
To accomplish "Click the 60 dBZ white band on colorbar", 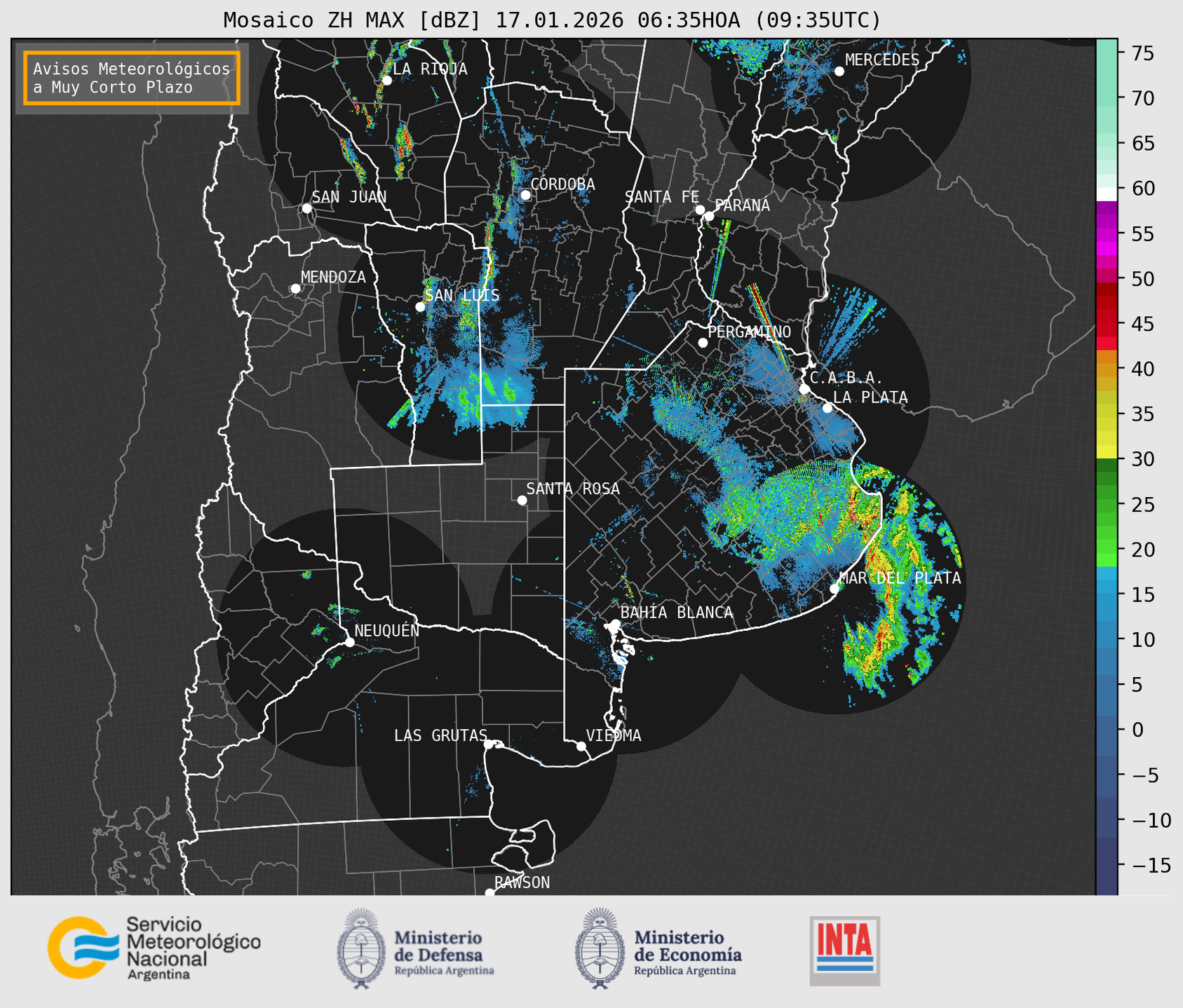I will pyautogui.click(x=1106, y=193).
